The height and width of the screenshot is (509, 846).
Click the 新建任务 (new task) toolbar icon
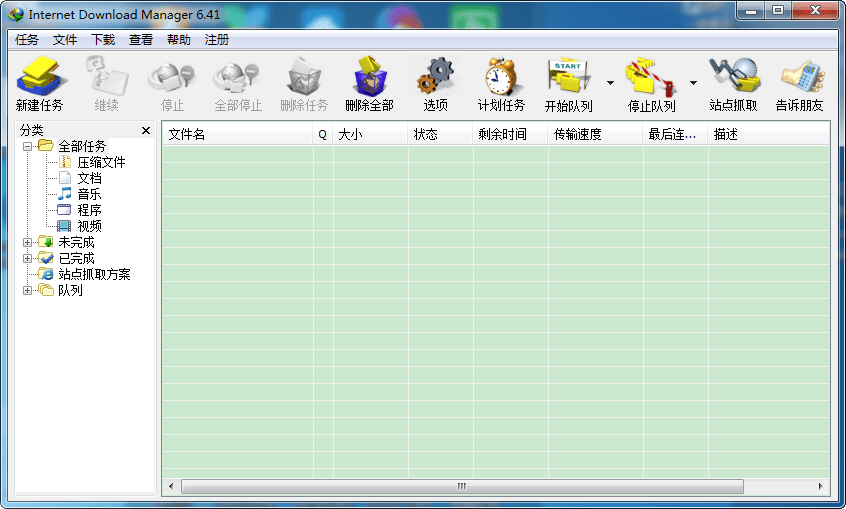coord(40,76)
